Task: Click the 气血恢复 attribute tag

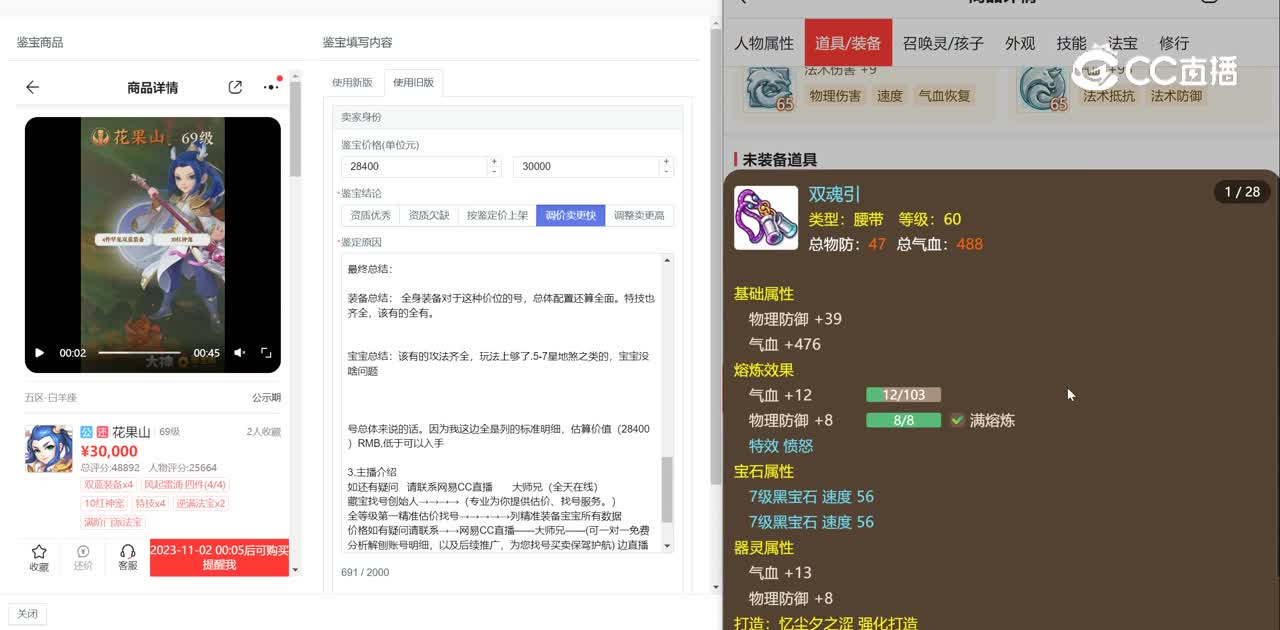Action: [x=944, y=96]
